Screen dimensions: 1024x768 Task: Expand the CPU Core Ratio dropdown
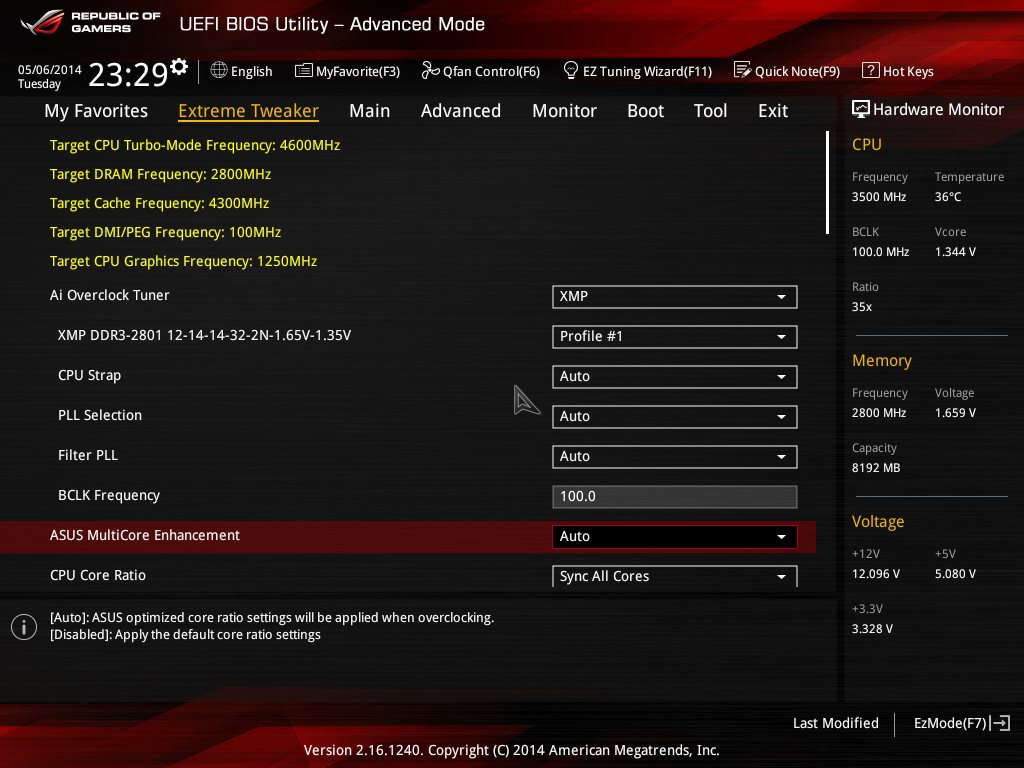[675, 576]
